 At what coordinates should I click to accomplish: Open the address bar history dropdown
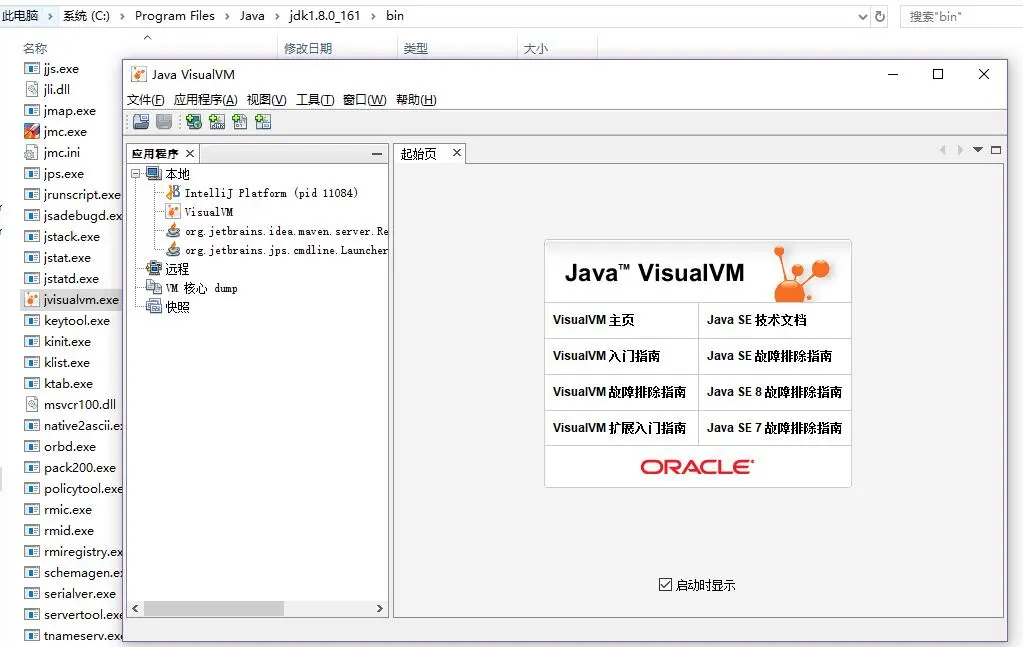point(863,17)
